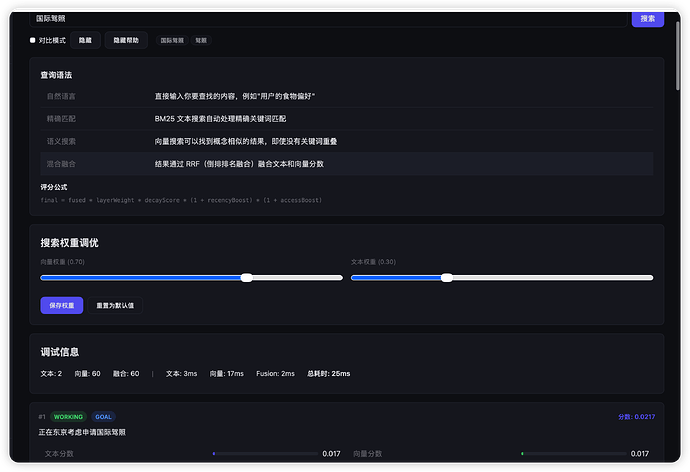Click the 文本: 3ms debug timing
The width and height of the screenshot is (690, 472).
(181, 373)
